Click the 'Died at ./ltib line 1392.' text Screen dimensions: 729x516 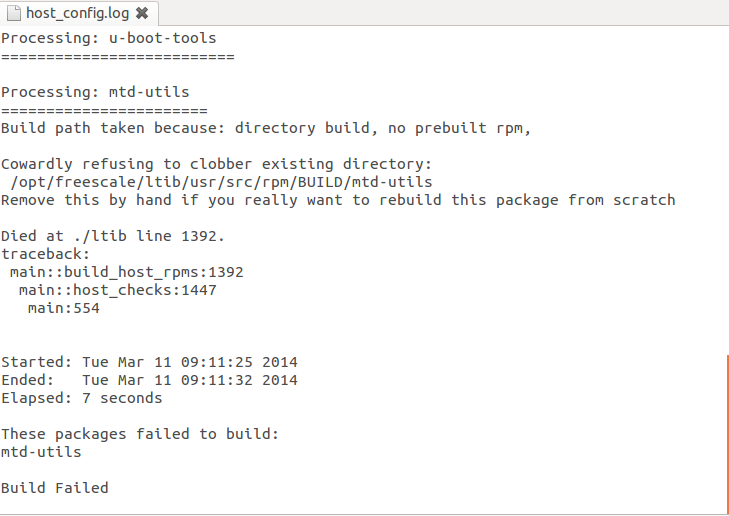coord(113,236)
